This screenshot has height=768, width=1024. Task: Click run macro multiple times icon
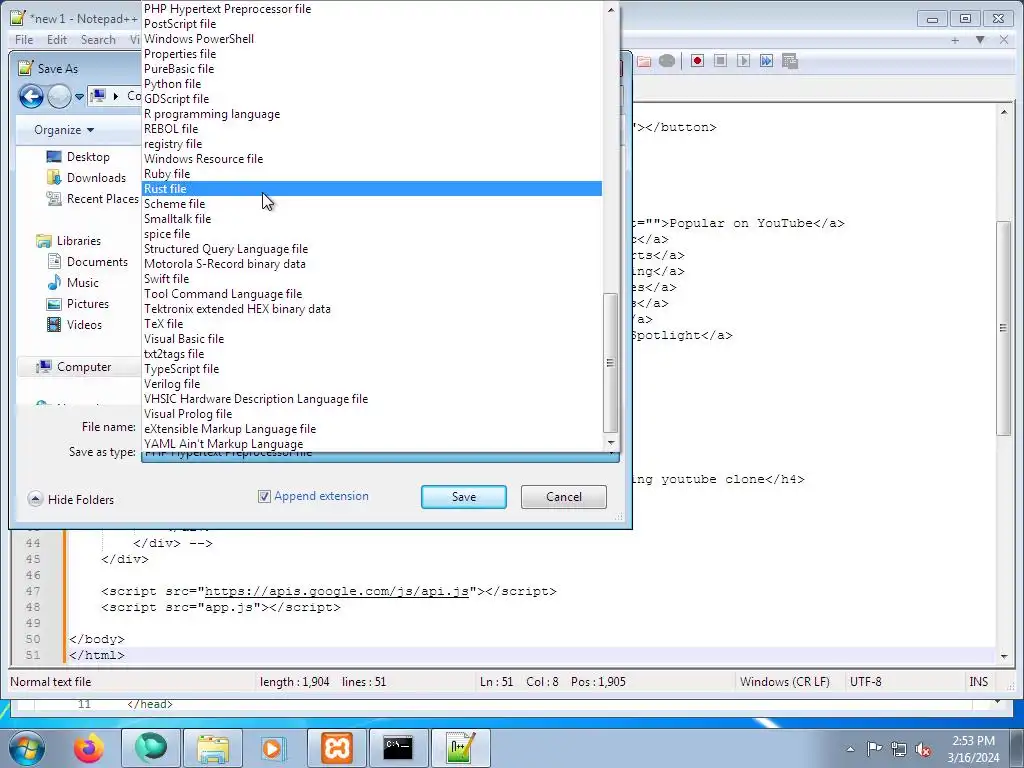click(766, 61)
